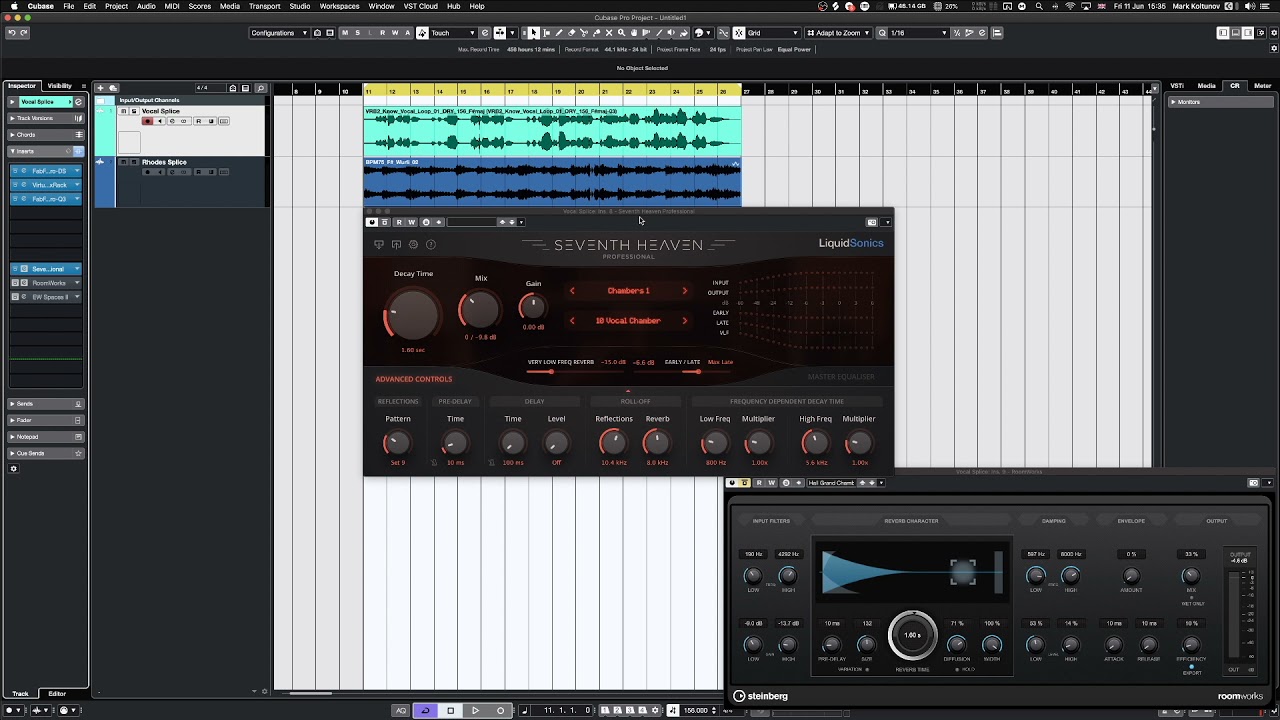The height and width of the screenshot is (720, 1280).
Task: Open Seventh Heaven settings gear icon
Action: click(x=413, y=245)
